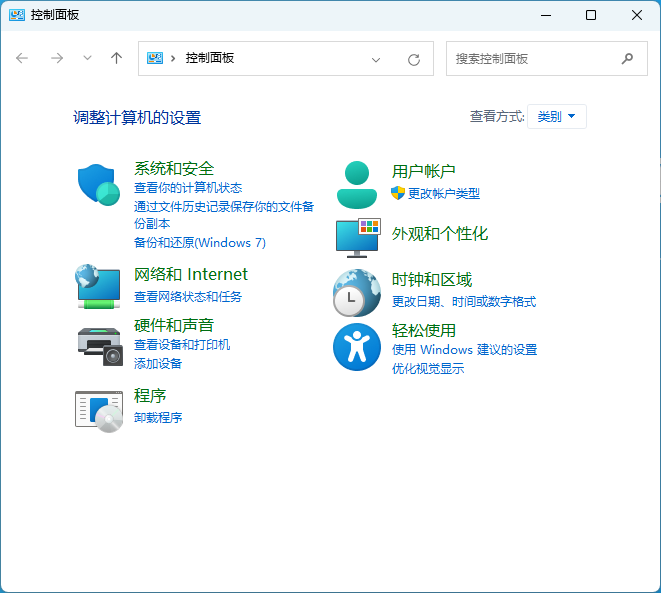
Task: Open the 用户帐户 category
Action: [424, 172]
